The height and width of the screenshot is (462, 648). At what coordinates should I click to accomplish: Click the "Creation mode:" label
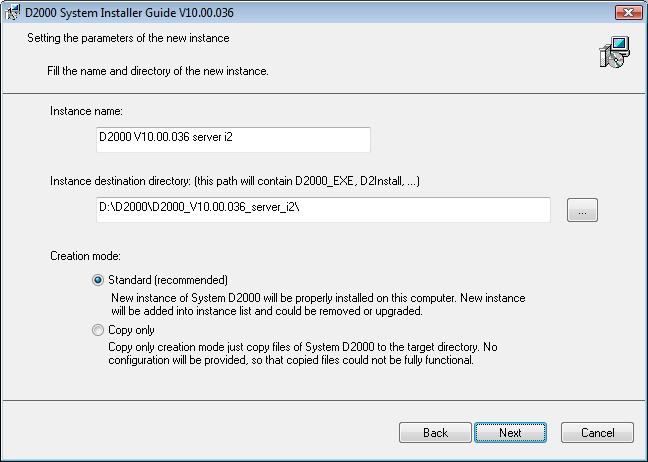click(86, 256)
